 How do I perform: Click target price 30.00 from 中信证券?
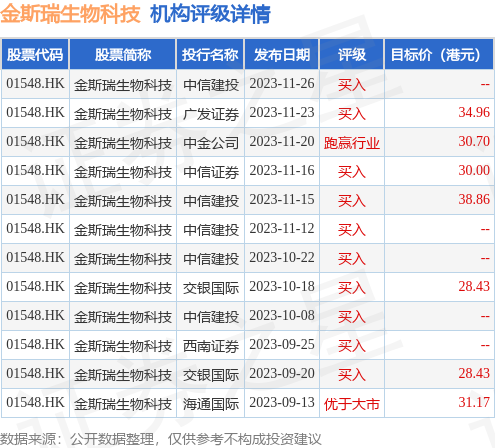[x=474, y=170]
